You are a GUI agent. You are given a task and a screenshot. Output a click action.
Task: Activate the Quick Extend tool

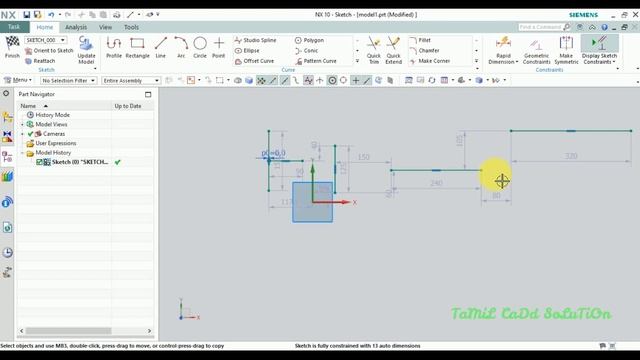393,50
